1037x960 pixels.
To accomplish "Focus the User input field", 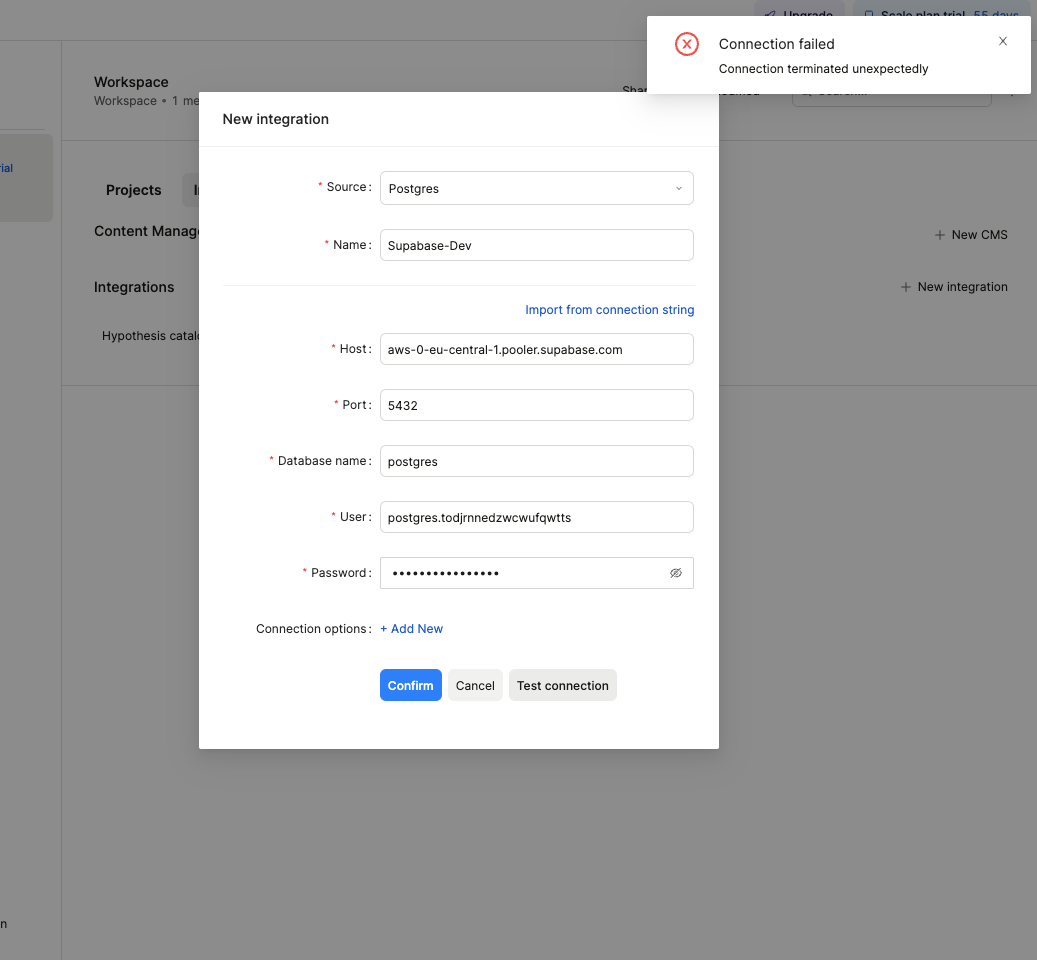I will [x=536, y=517].
